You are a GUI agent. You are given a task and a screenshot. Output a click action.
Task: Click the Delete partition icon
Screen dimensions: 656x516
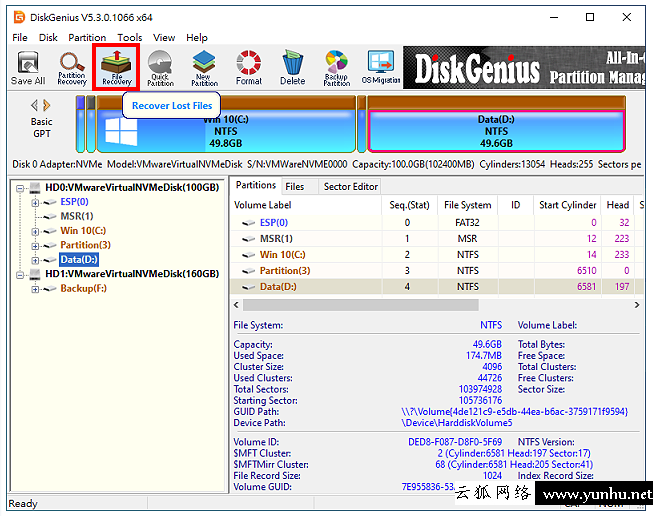click(x=292, y=68)
